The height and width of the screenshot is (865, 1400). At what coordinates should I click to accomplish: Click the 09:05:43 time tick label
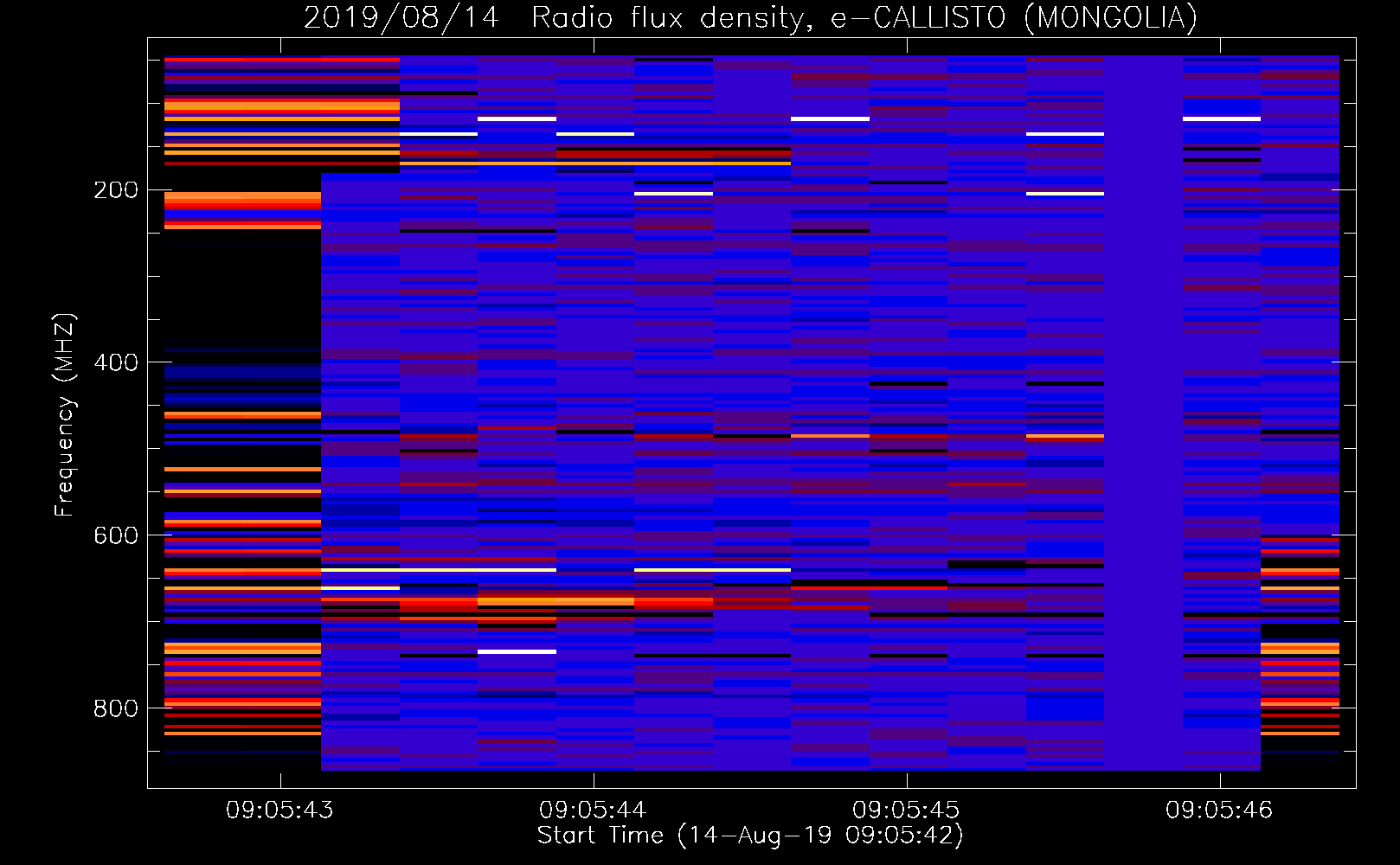click(279, 811)
